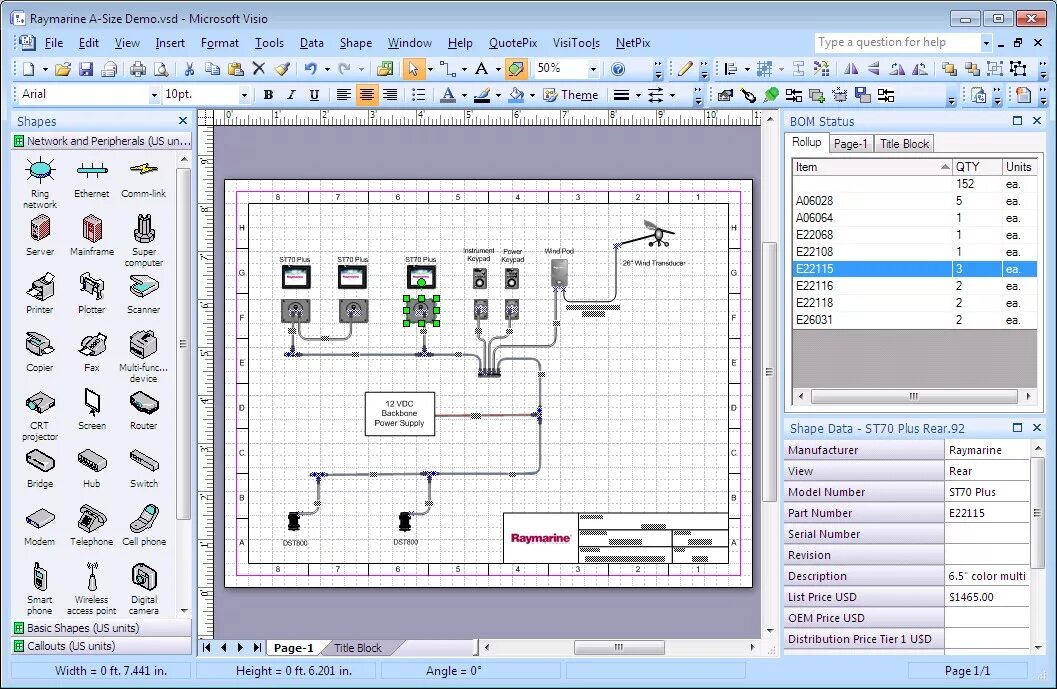Apply the line color swatch
Viewport: 1057px width, 689px height.
(x=482, y=95)
